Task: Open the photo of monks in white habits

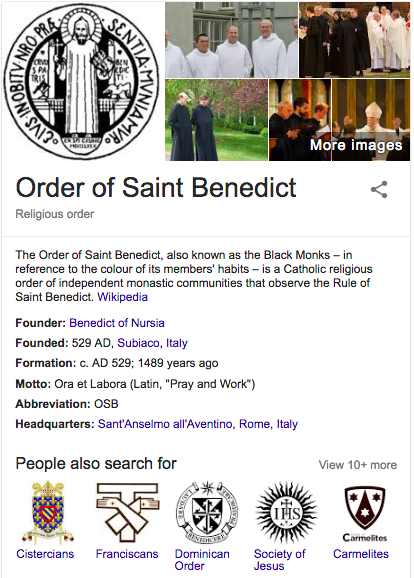Action: 231,40
